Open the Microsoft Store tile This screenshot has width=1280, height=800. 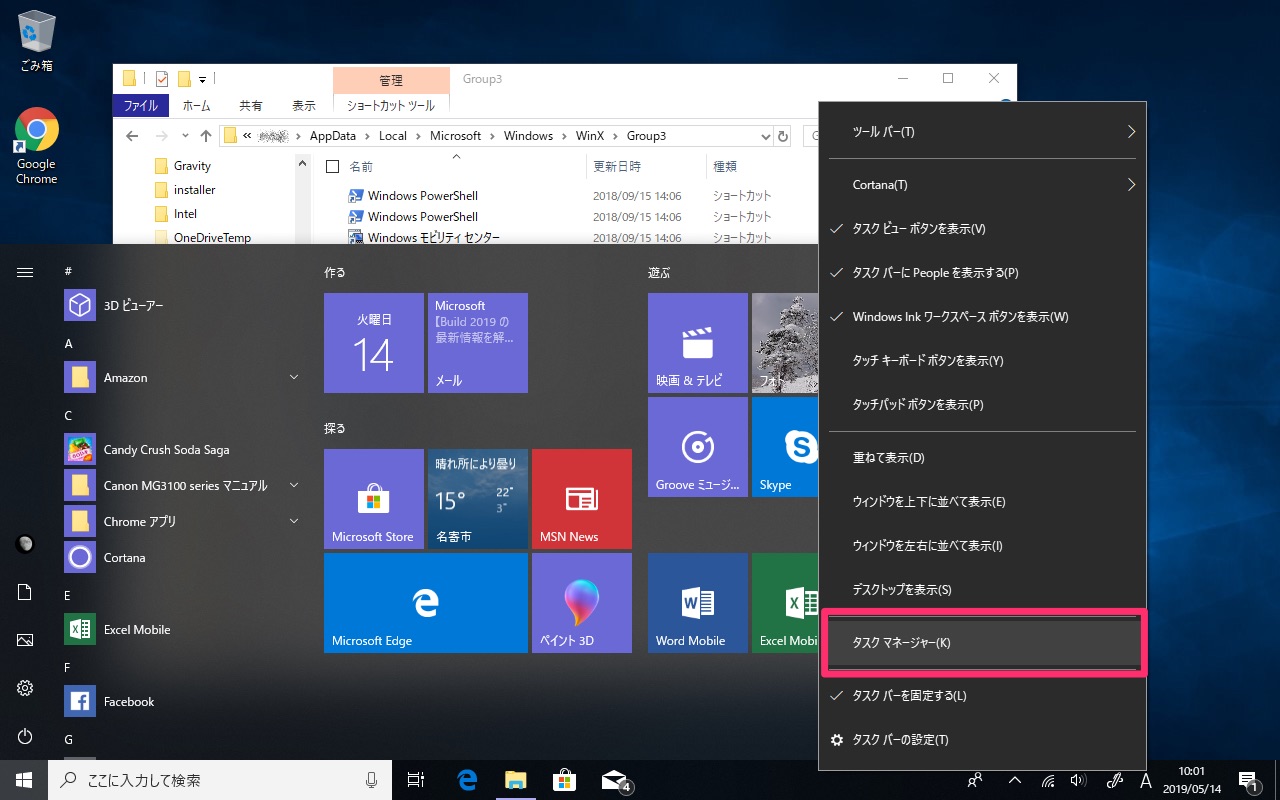tap(374, 499)
